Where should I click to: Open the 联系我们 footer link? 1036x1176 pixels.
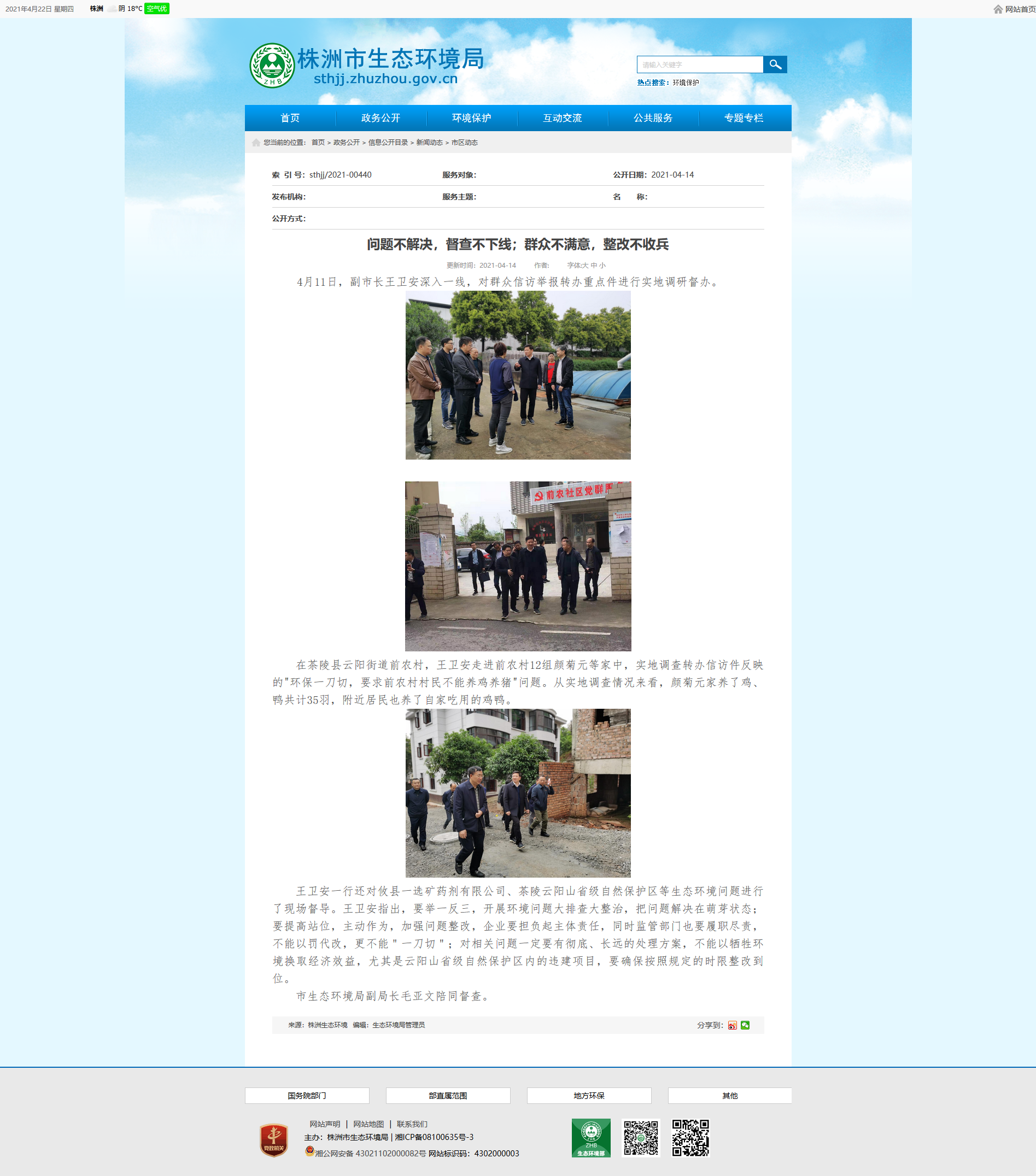412,1124
